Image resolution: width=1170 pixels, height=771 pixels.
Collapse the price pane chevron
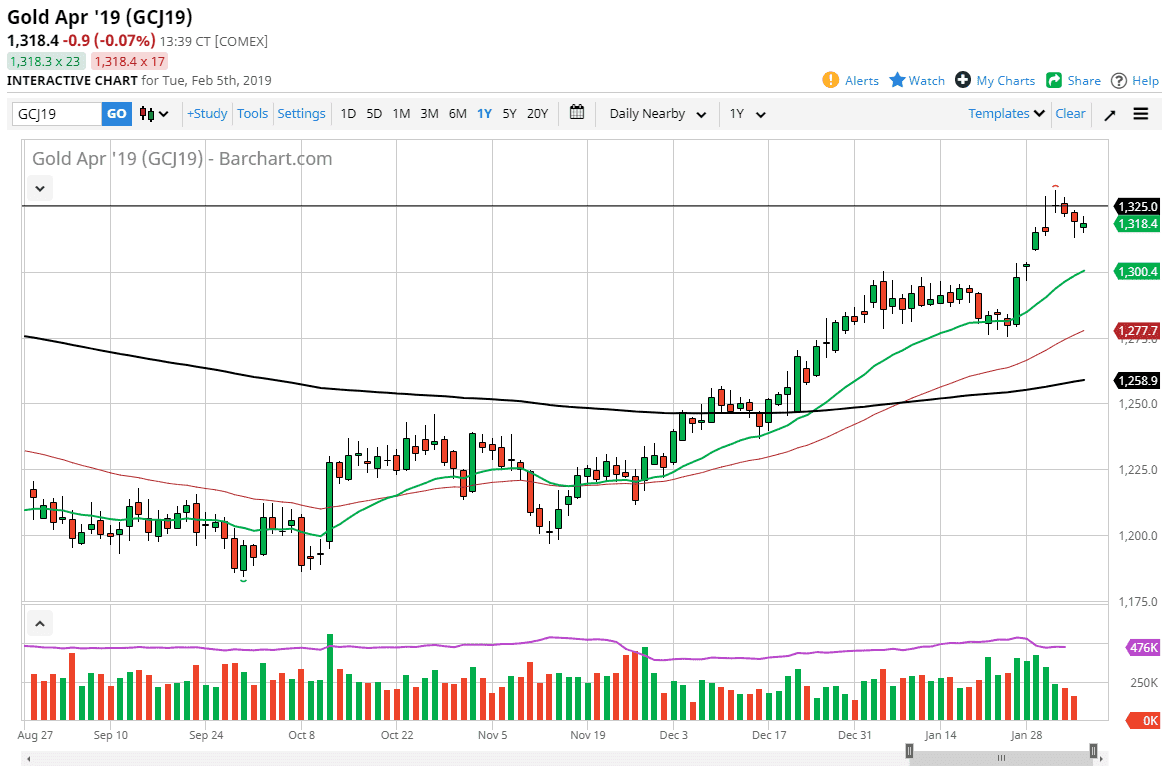pos(41,187)
